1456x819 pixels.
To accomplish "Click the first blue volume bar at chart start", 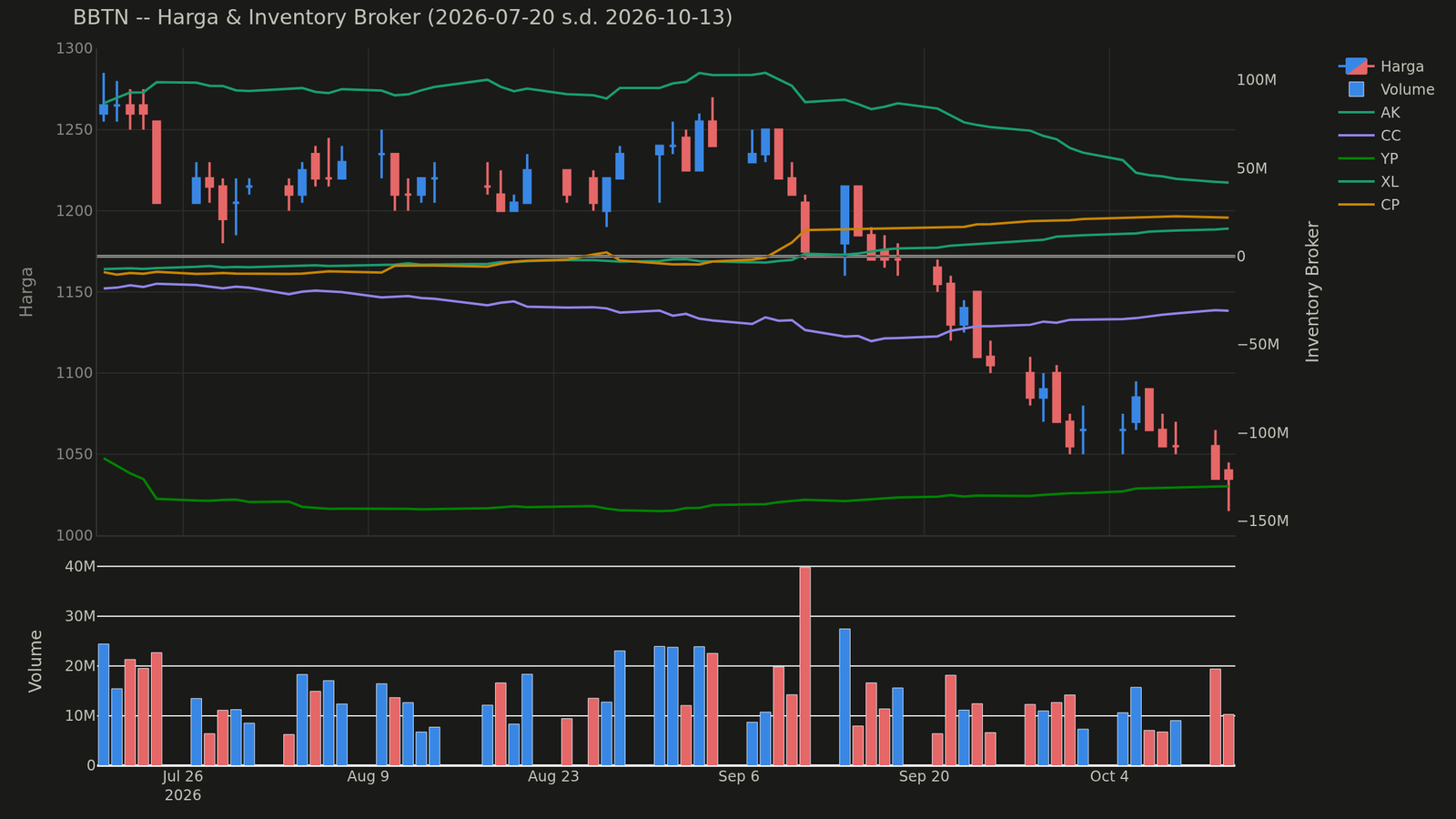I will 104,704.
